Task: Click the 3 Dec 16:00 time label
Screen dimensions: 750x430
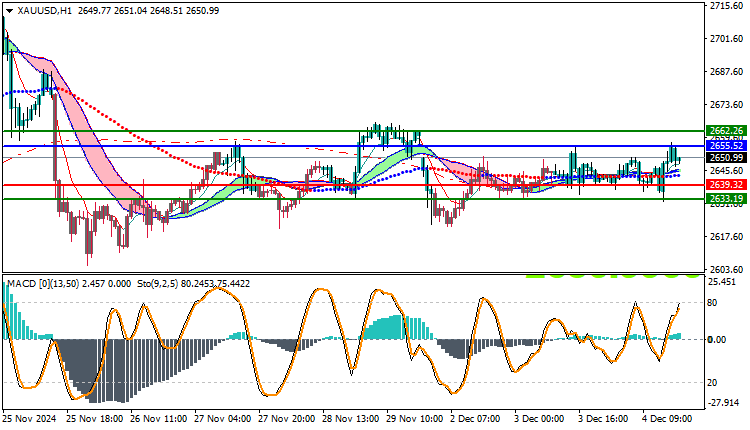Action: pos(604,419)
